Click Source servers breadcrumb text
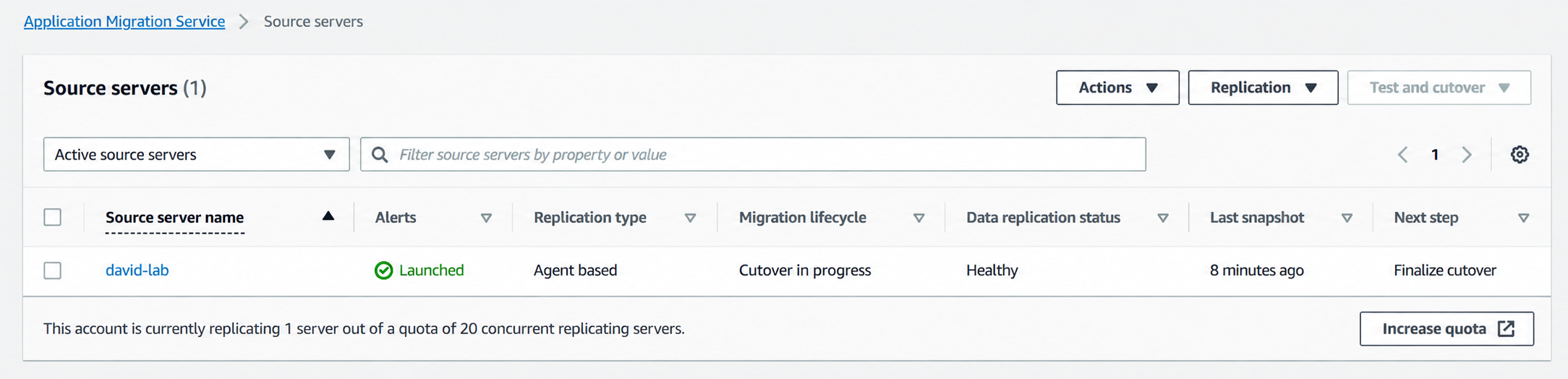This screenshot has width=1568, height=379. click(x=313, y=22)
